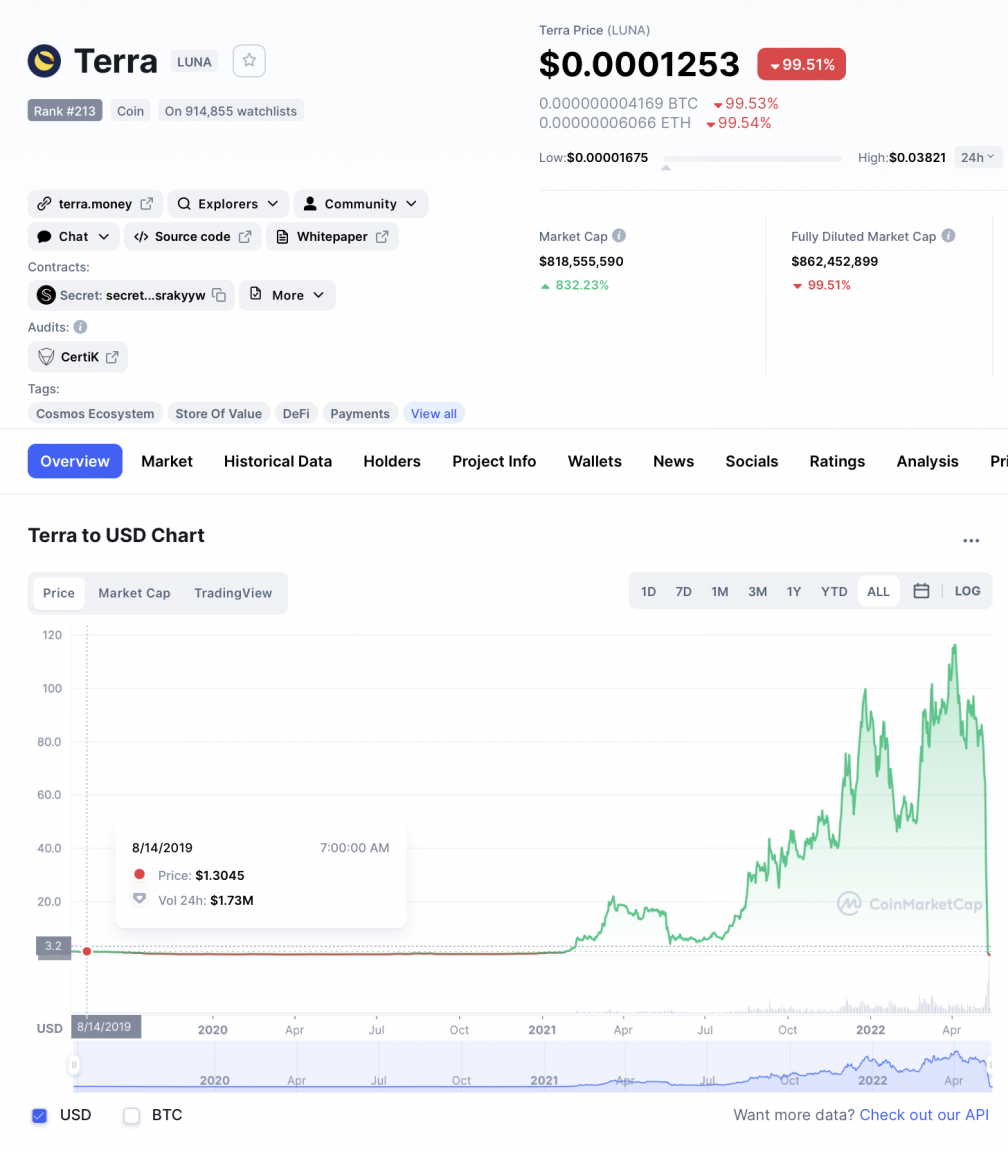Select the Cosmos Ecosystem tag
Viewport: 1008px width, 1152px height.
click(95, 414)
